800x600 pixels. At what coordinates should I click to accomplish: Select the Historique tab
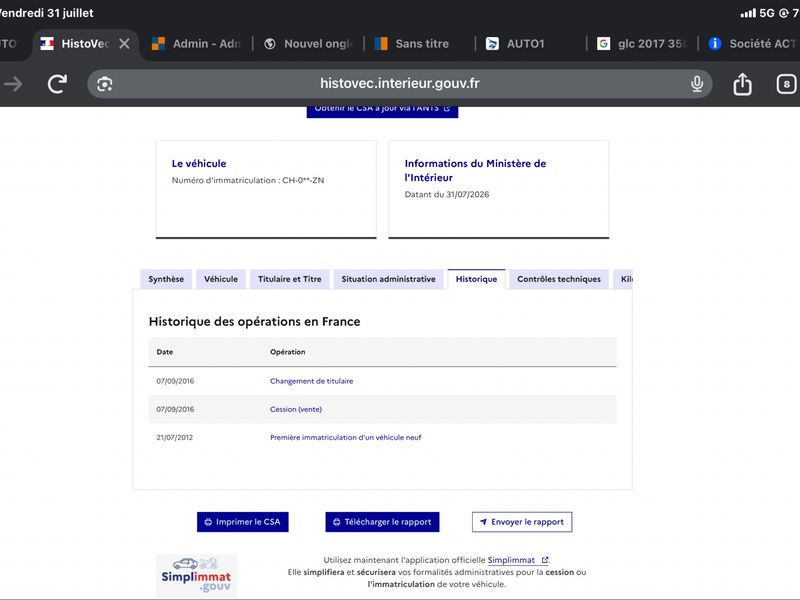[x=477, y=279]
